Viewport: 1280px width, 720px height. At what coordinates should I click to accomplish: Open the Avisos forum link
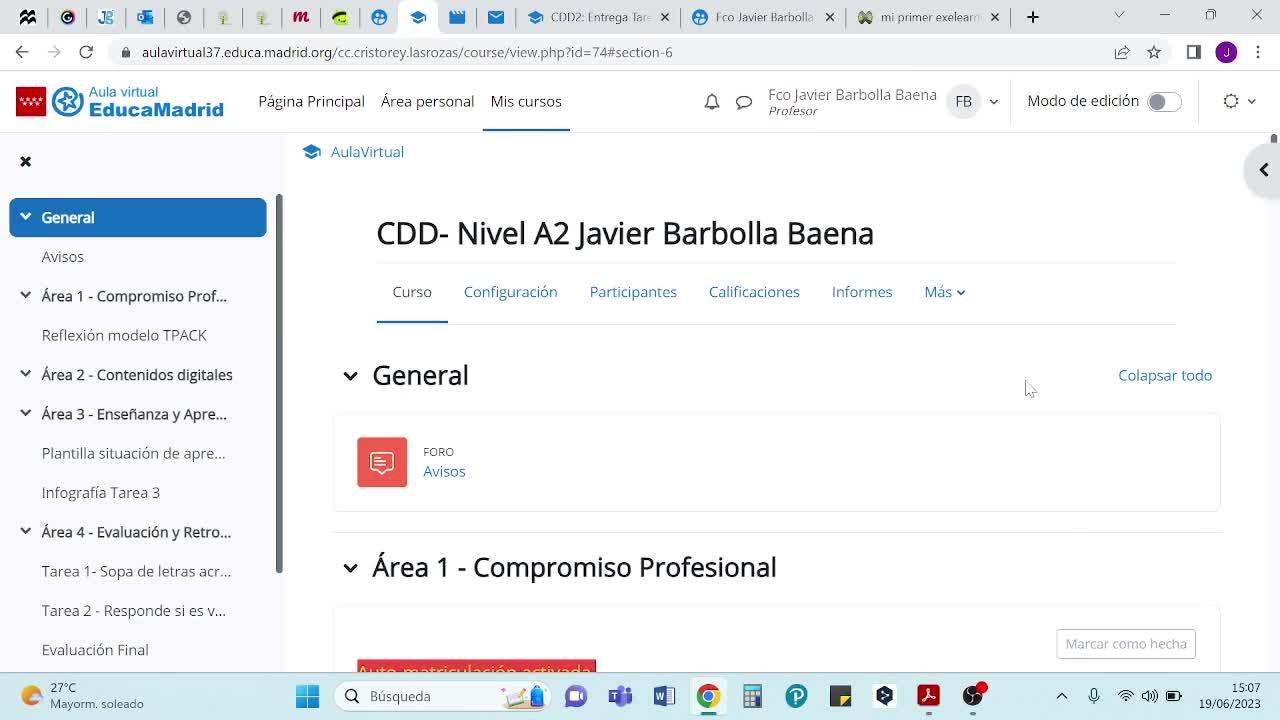click(444, 471)
